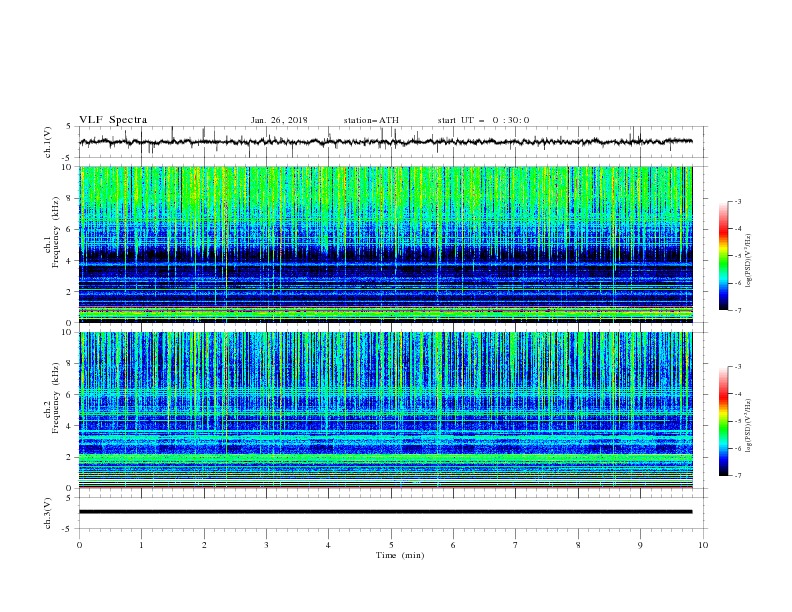This screenshot has height=612, width=792.
Task: Click the ch.2 spectrogram color scale bar
Action: [x=724, y=421]
